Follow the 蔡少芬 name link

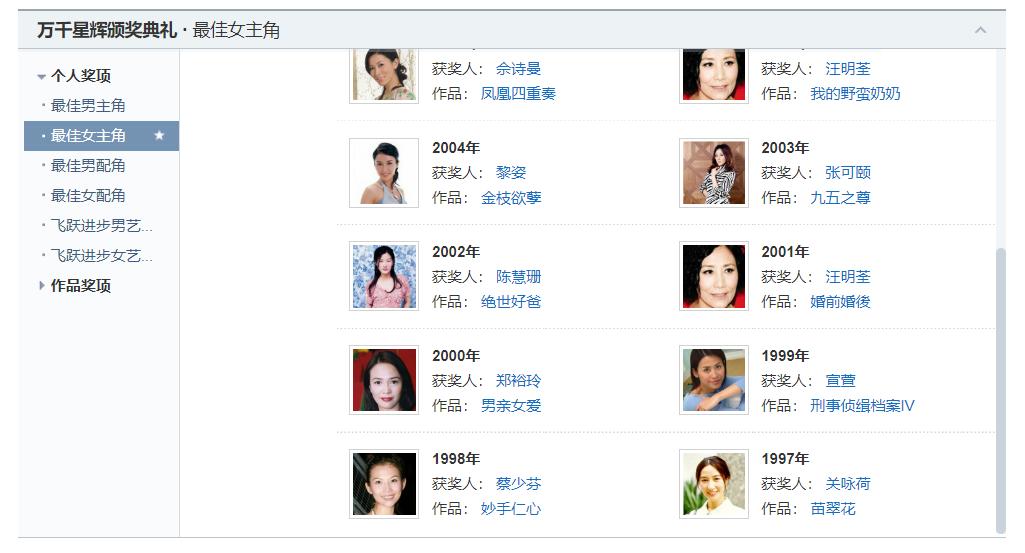[x=518, y=484]
